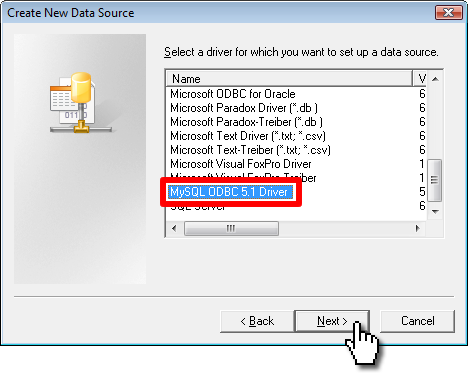This screenshot has height=378, width=468.
Task: Pick Microsoft Text-Treiber (*.txt; *.csv)
Action: (x=250, y=150)
